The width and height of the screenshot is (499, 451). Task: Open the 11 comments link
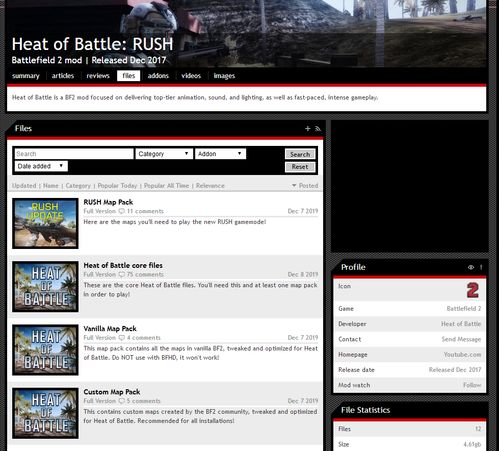(145, 211)
